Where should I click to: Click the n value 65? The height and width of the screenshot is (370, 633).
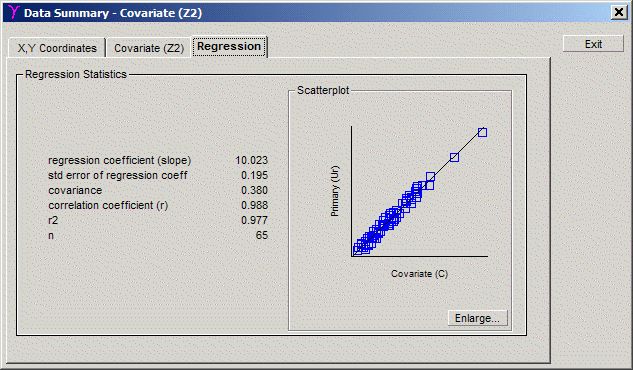pyautogui.click(x=262, y=235)
